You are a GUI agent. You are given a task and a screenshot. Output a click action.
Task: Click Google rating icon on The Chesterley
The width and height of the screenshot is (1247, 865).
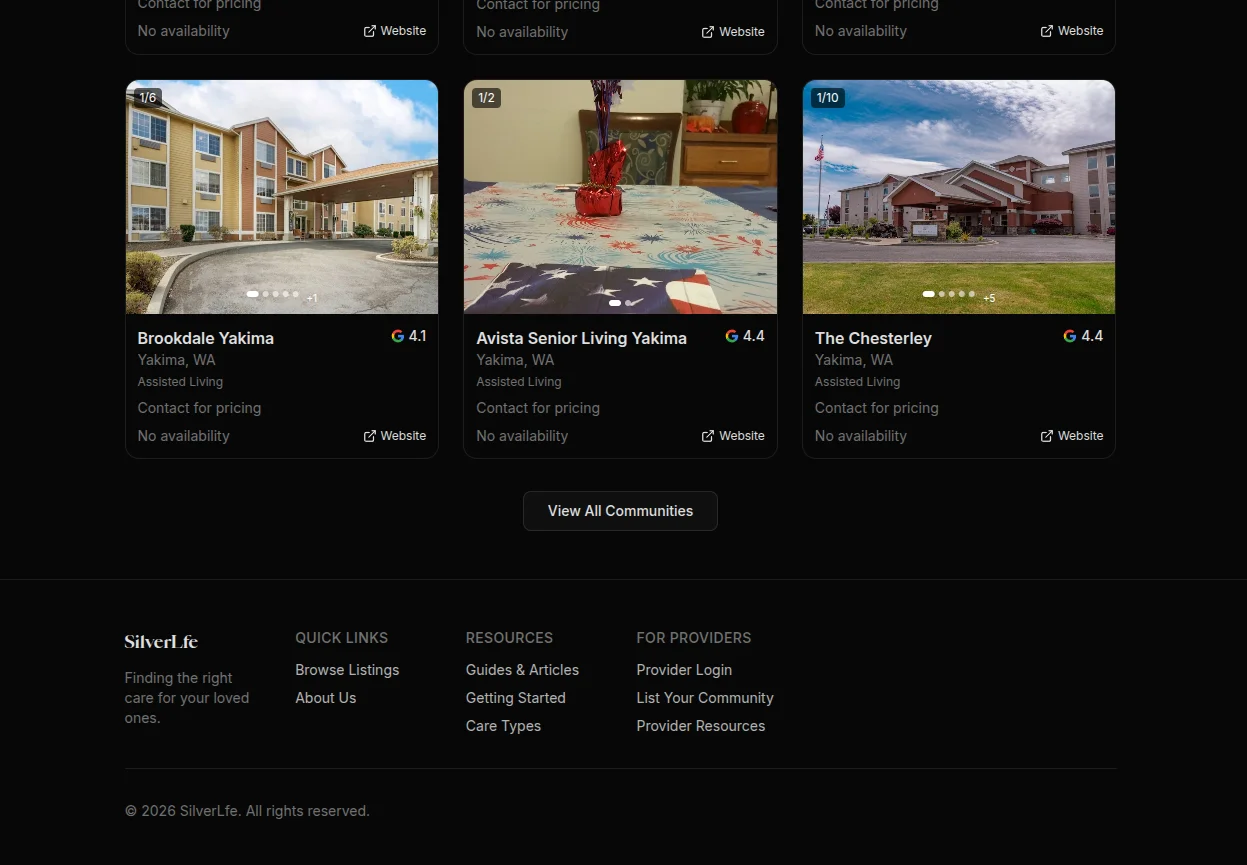pos(1070,336)
